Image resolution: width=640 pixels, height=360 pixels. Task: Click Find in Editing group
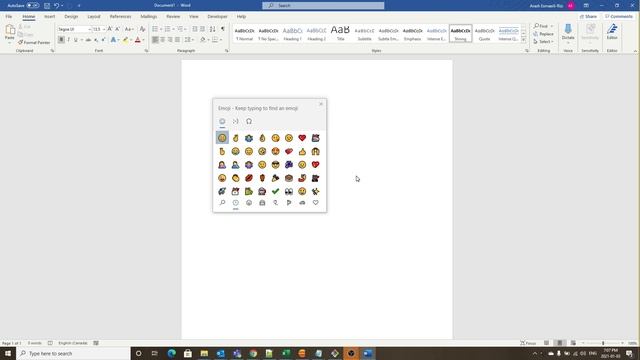[541, 27]
